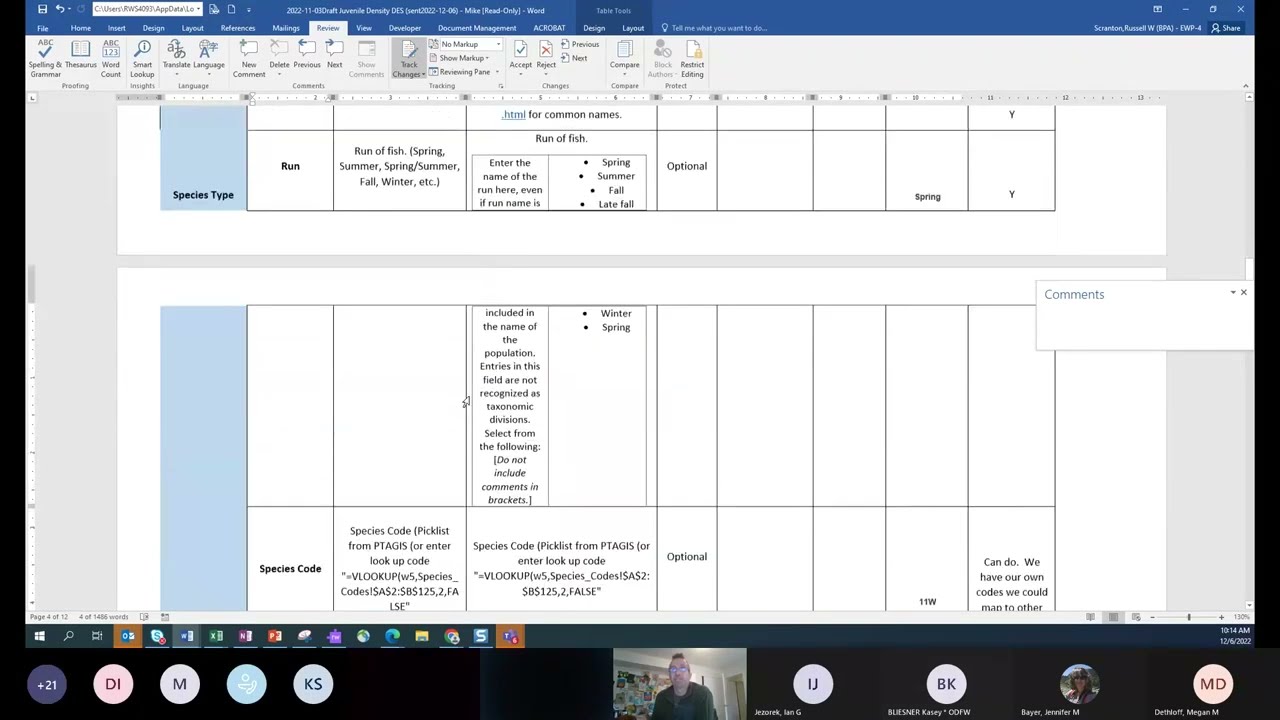The height and width of the screenshot is (720, 1280).
Task: Insert a New Comment
Action: (x=249, y=58)
